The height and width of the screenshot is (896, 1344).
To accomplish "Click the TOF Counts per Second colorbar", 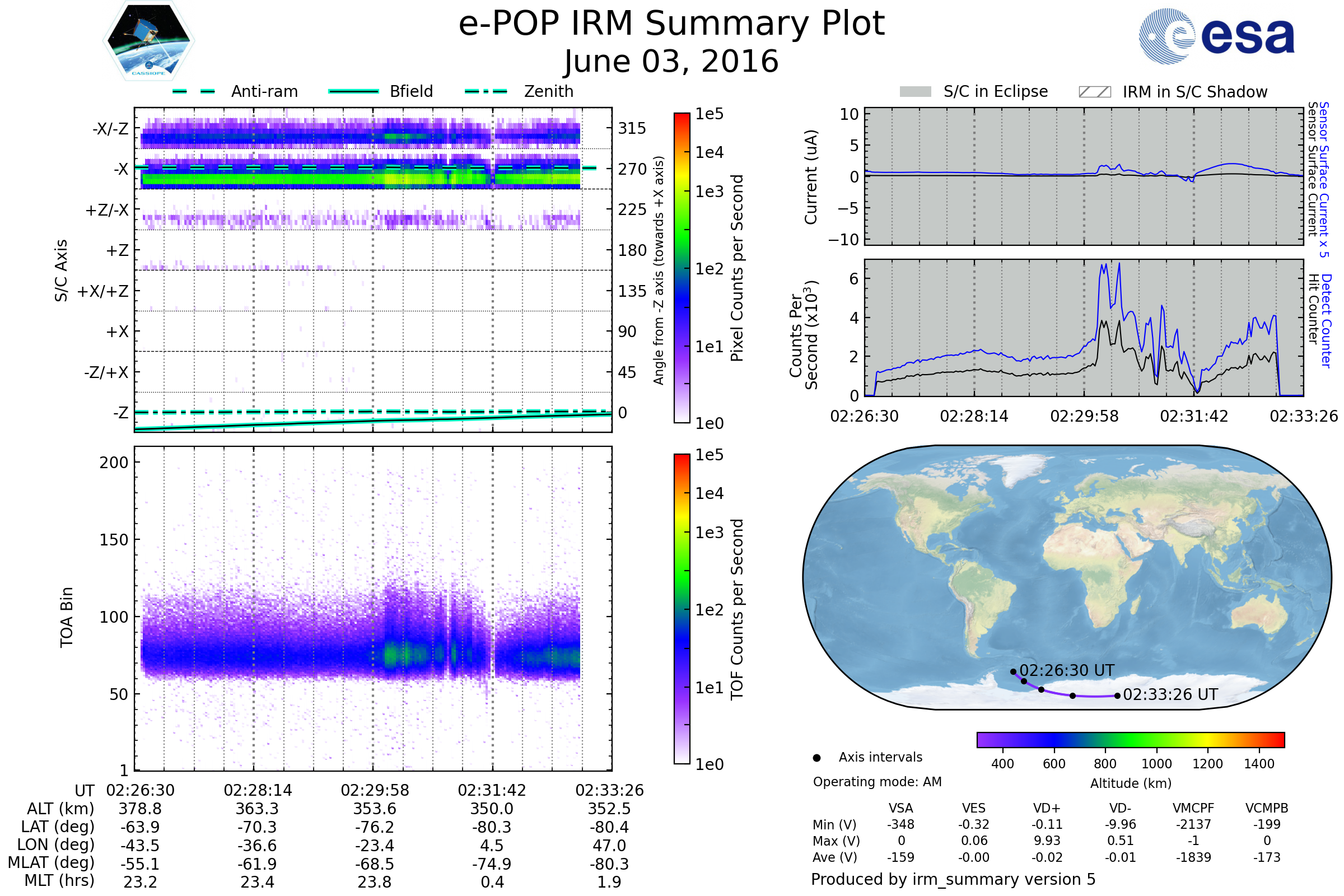I will pos(682,609).
